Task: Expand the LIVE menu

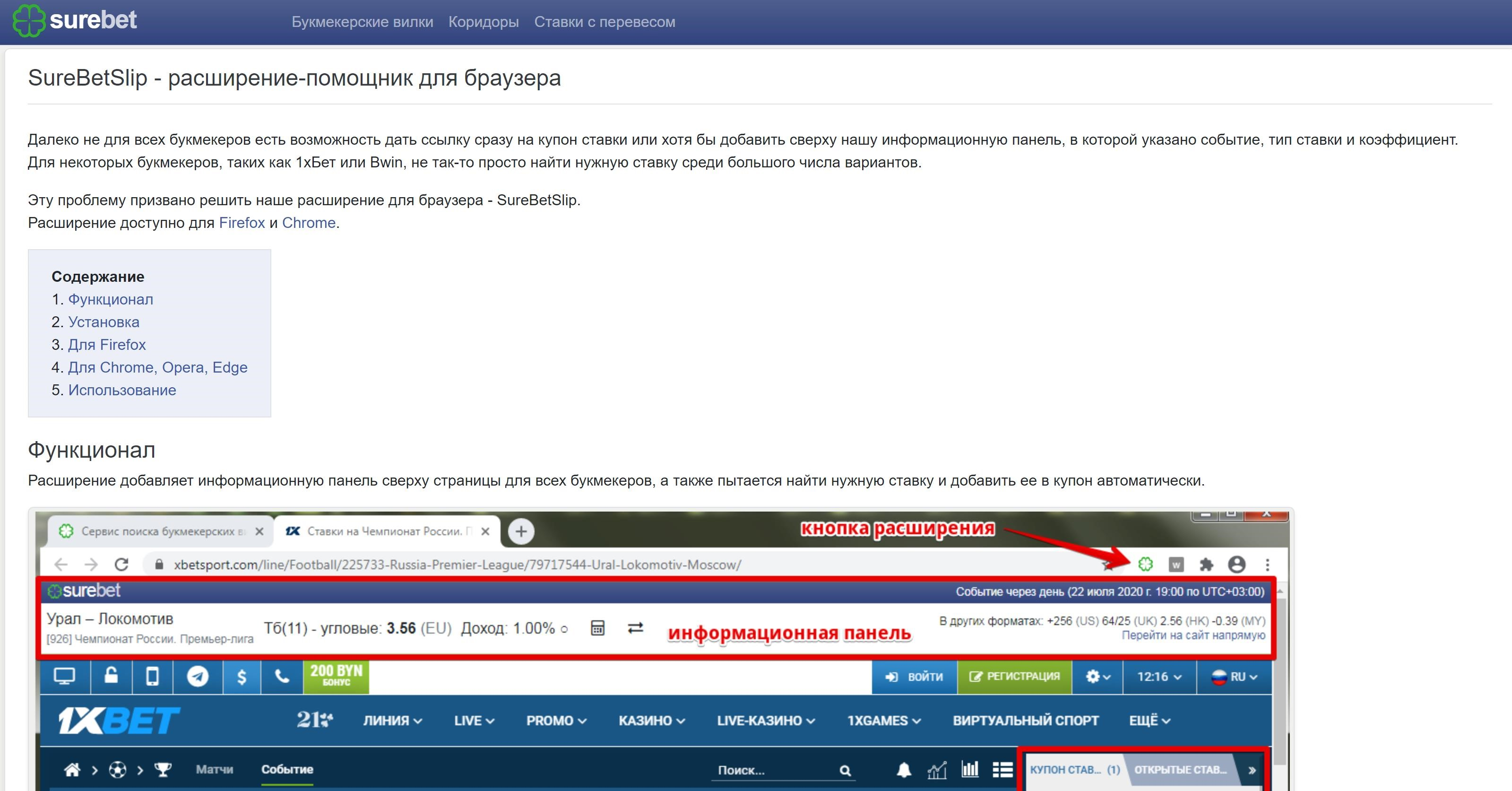Action: point(474,721)
